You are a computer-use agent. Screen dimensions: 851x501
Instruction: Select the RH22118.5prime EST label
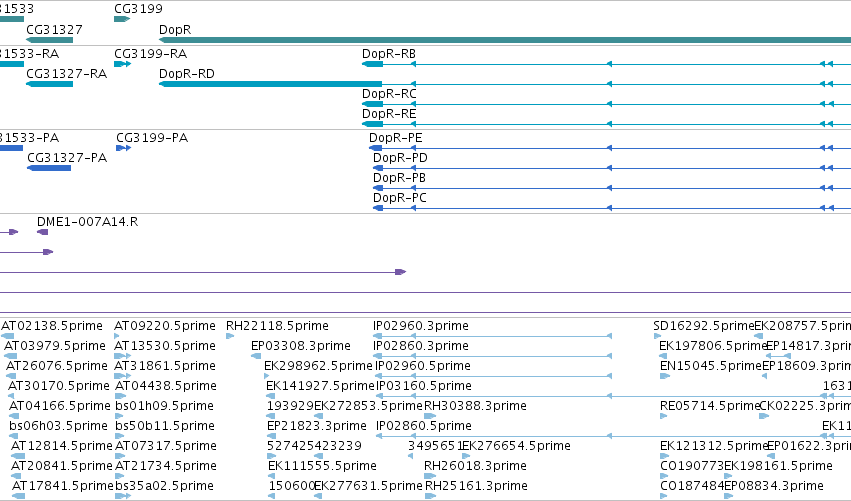click(x=277, y=326)
